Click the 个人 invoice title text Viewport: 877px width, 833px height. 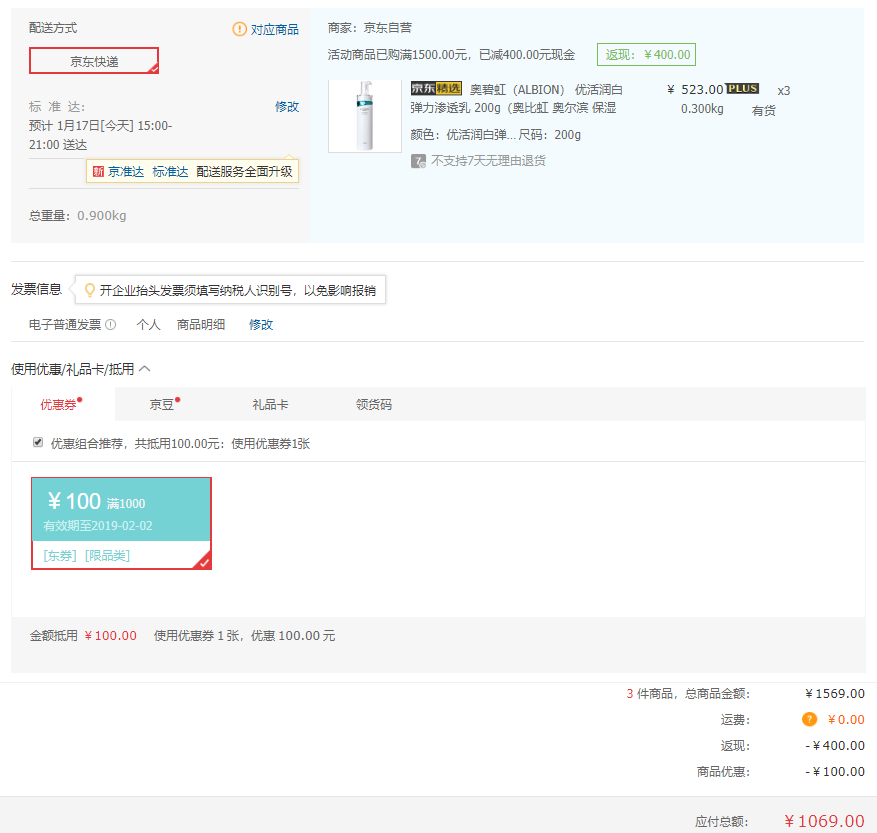point(148,325)
